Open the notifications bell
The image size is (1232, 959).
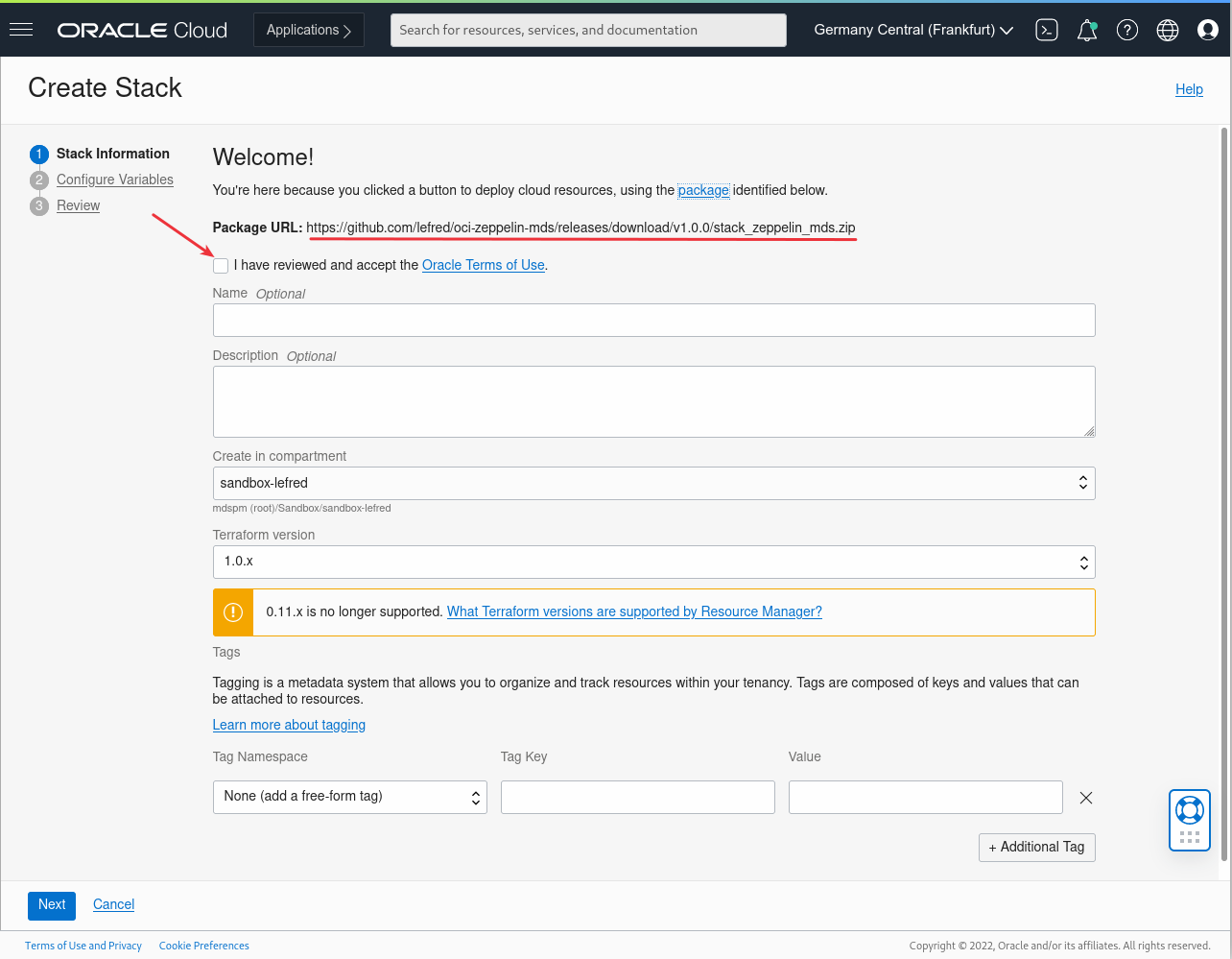click(1087, 30)
